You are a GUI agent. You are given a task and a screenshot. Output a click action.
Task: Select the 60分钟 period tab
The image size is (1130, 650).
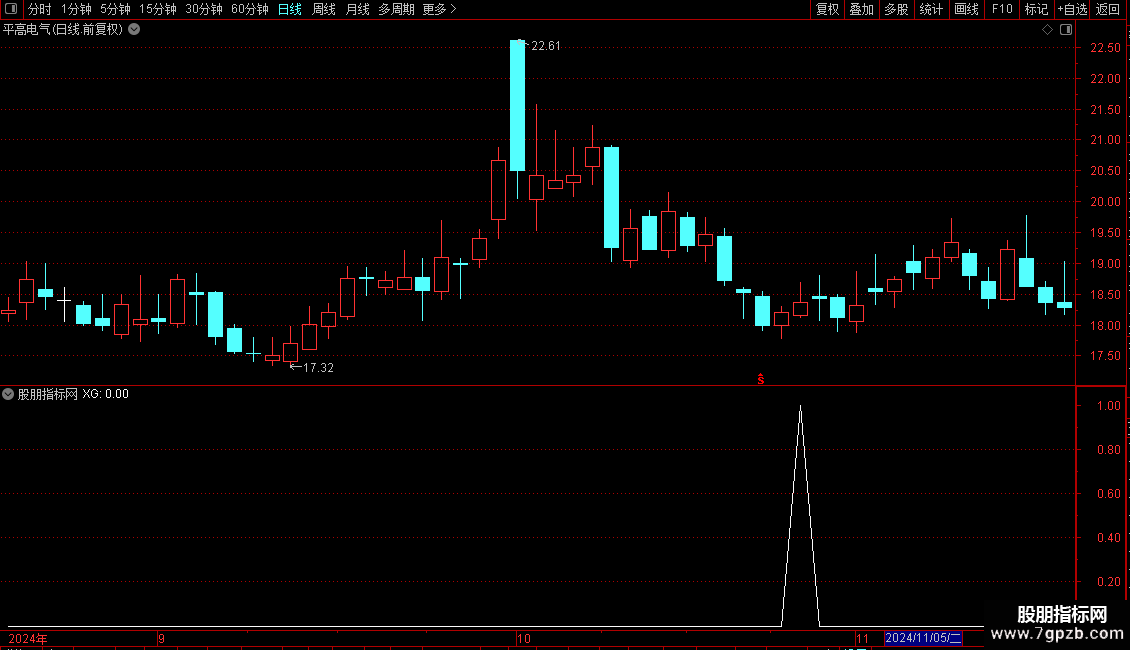(249, 9)
